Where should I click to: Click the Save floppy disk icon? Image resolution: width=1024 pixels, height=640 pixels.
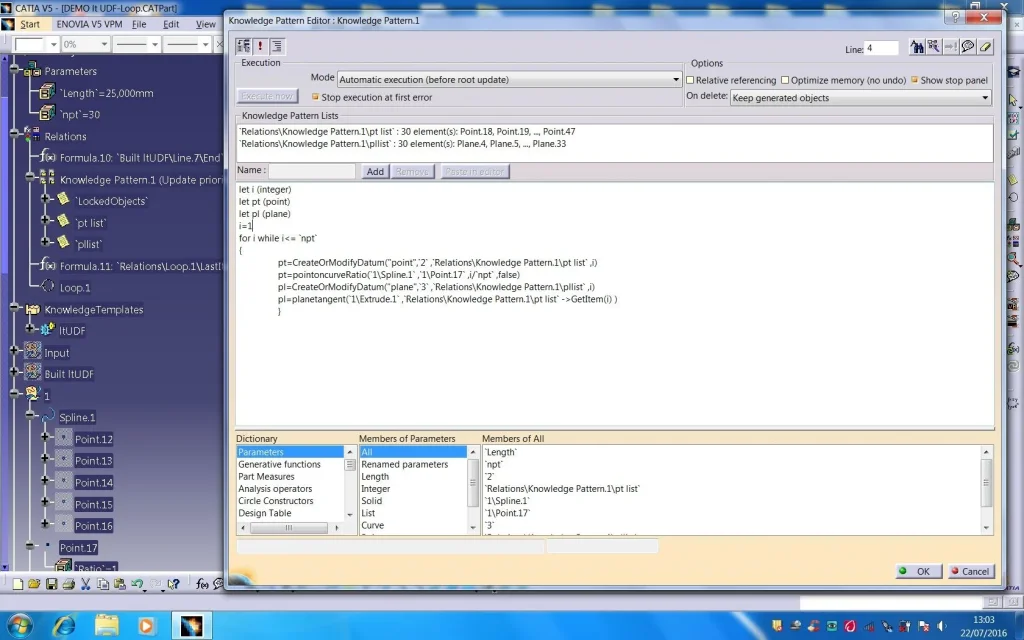(x=52, y=584)
